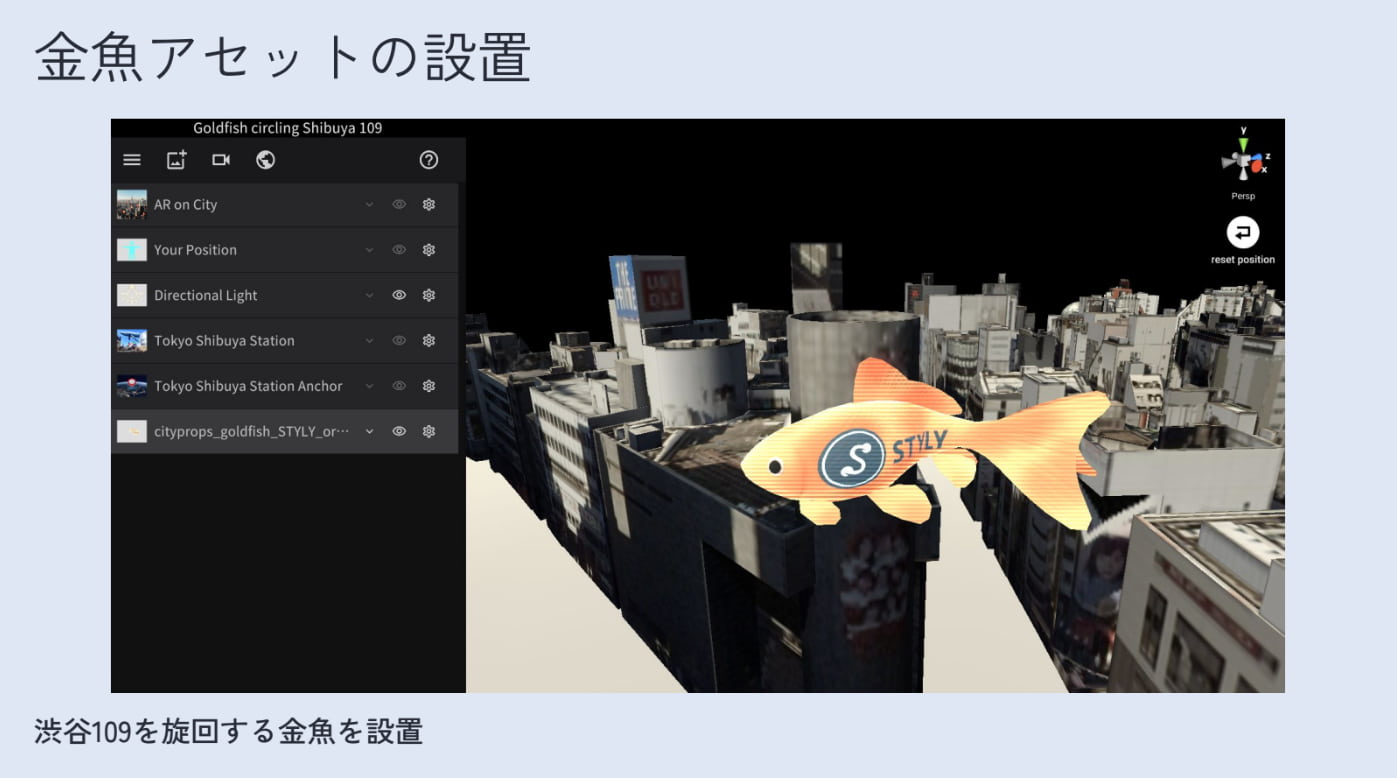The image size is (1397, 778).
Task: Open settings gear for Directional Light
Action: click(429, 295)
